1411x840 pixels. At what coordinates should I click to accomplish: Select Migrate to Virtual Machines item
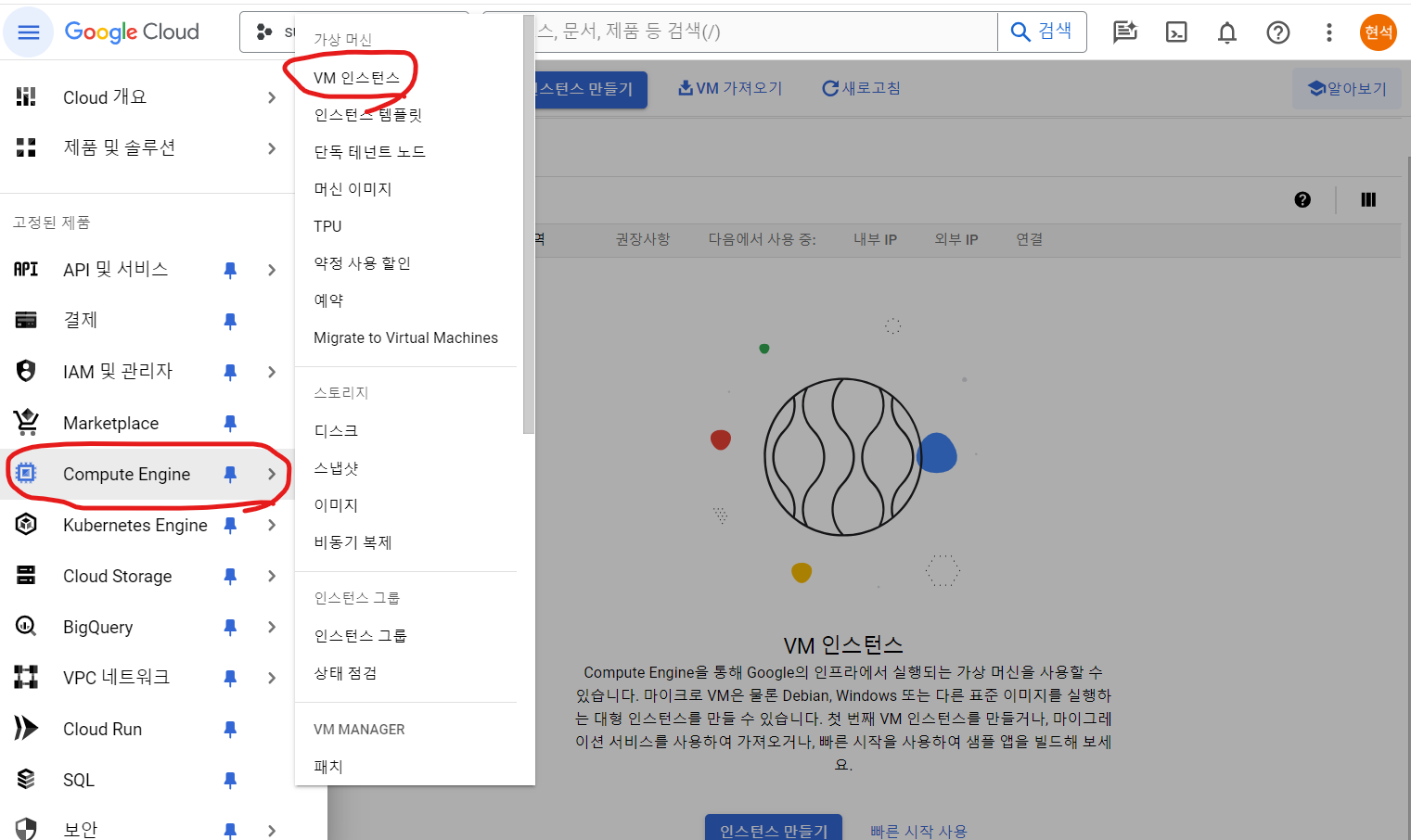pyautogui.click(x=408, y=337)
